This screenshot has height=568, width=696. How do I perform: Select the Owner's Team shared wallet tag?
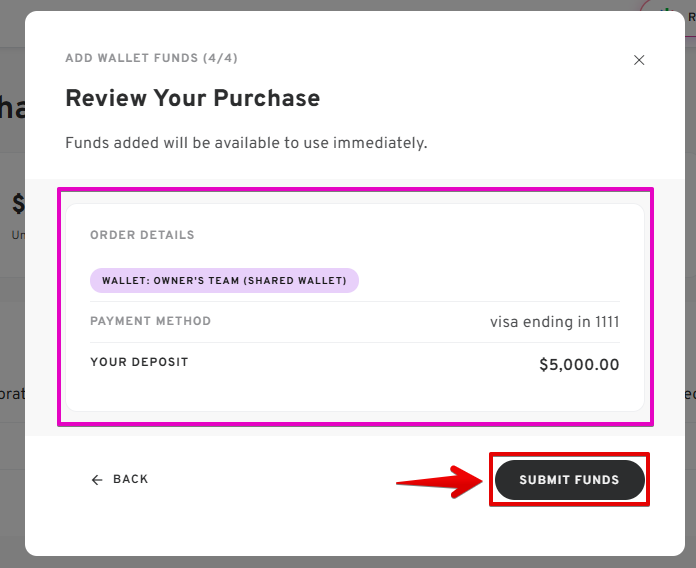tap(224, 281)
